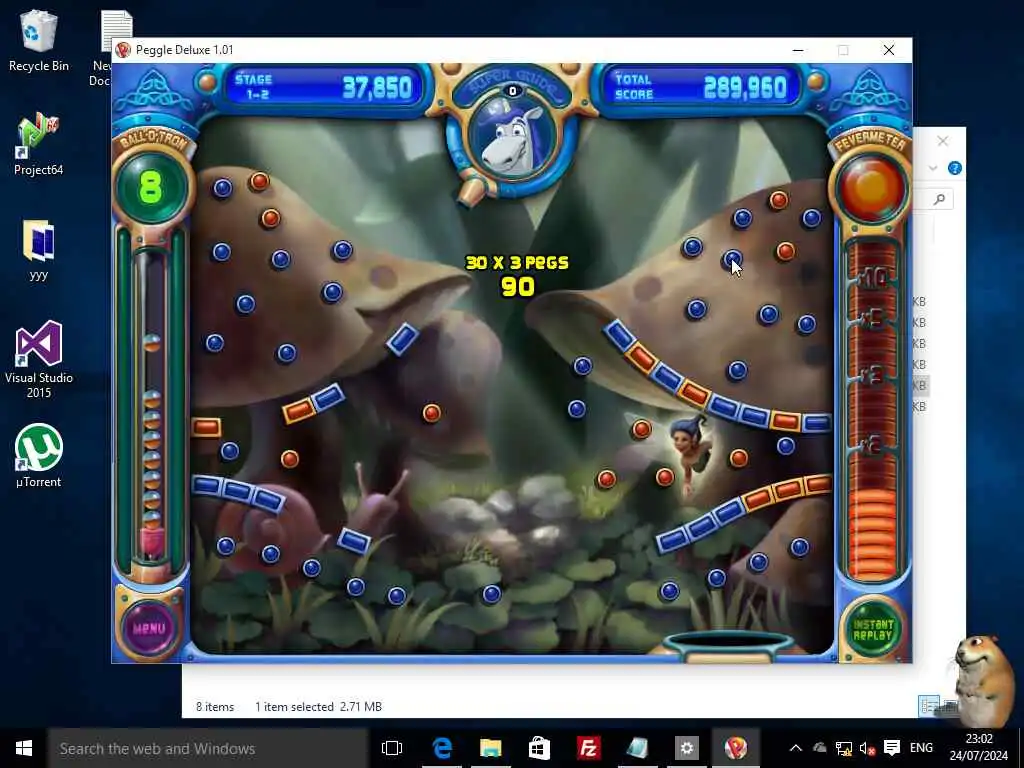Click the File Explorer help icon
1024x768 pixels.
tap(954, 168)
